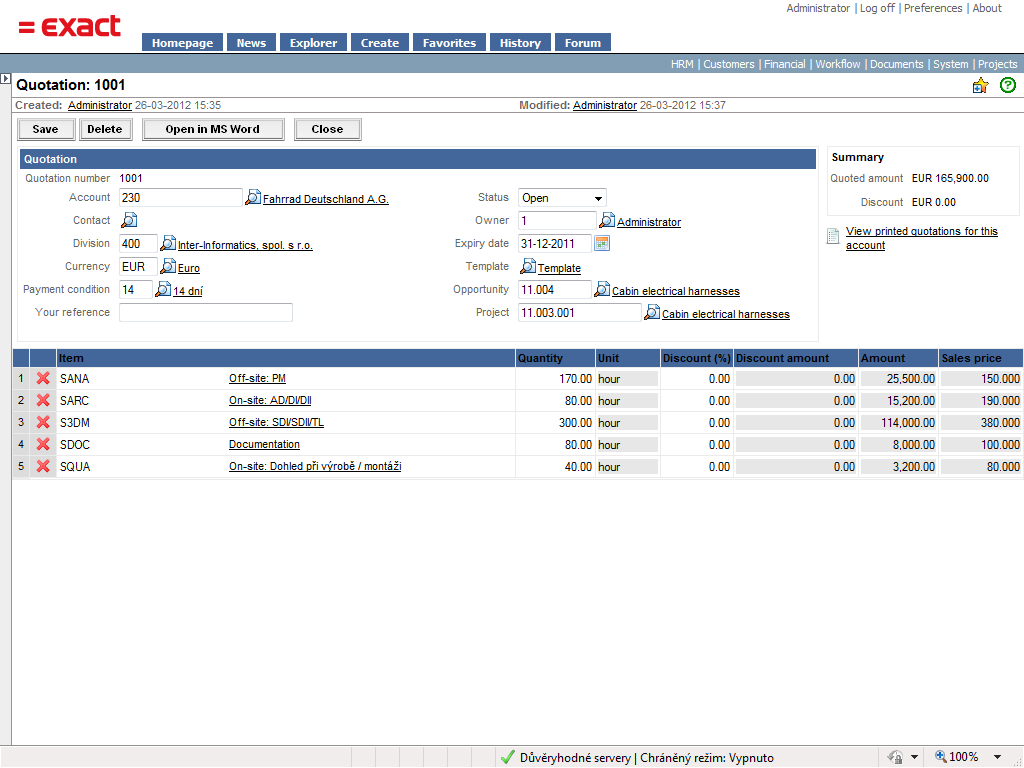
Task: Open the Projects module menu
Action: 998,64
